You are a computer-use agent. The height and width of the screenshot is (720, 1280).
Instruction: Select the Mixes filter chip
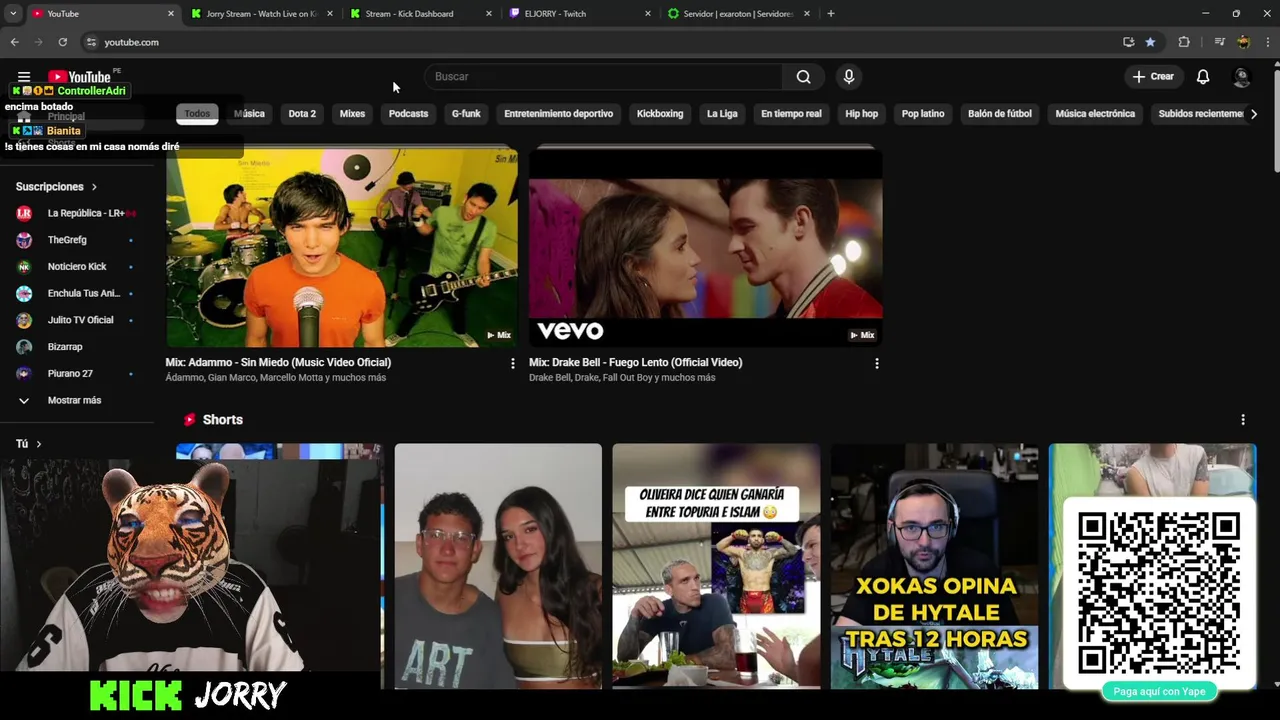click(x=352, y=114)
